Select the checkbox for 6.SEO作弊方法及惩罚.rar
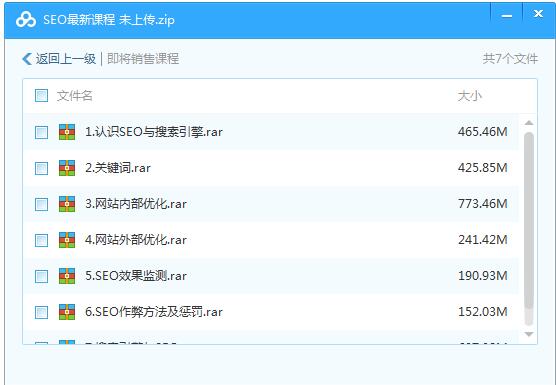Screen dimensions: 556x385 [41, 312]
